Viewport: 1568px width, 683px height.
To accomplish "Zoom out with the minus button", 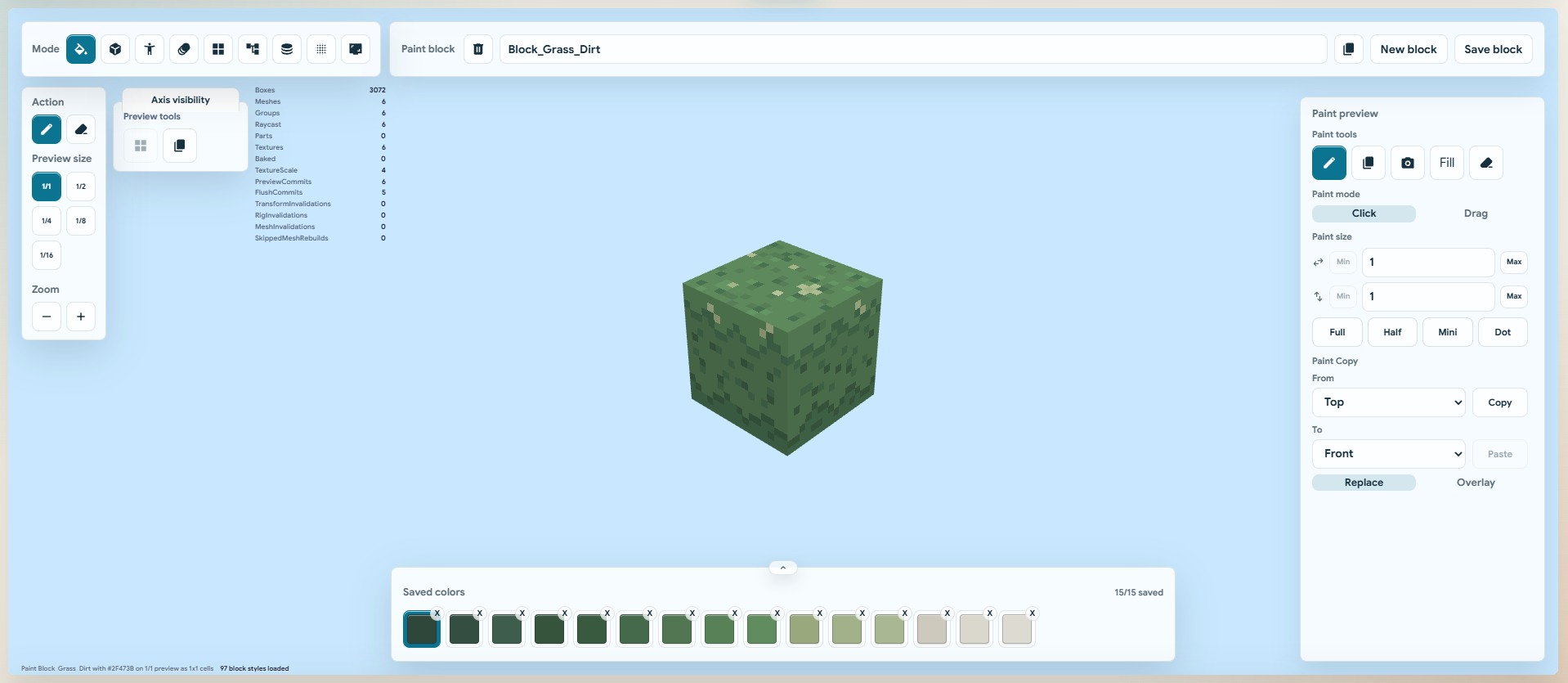I will [47, 317].
